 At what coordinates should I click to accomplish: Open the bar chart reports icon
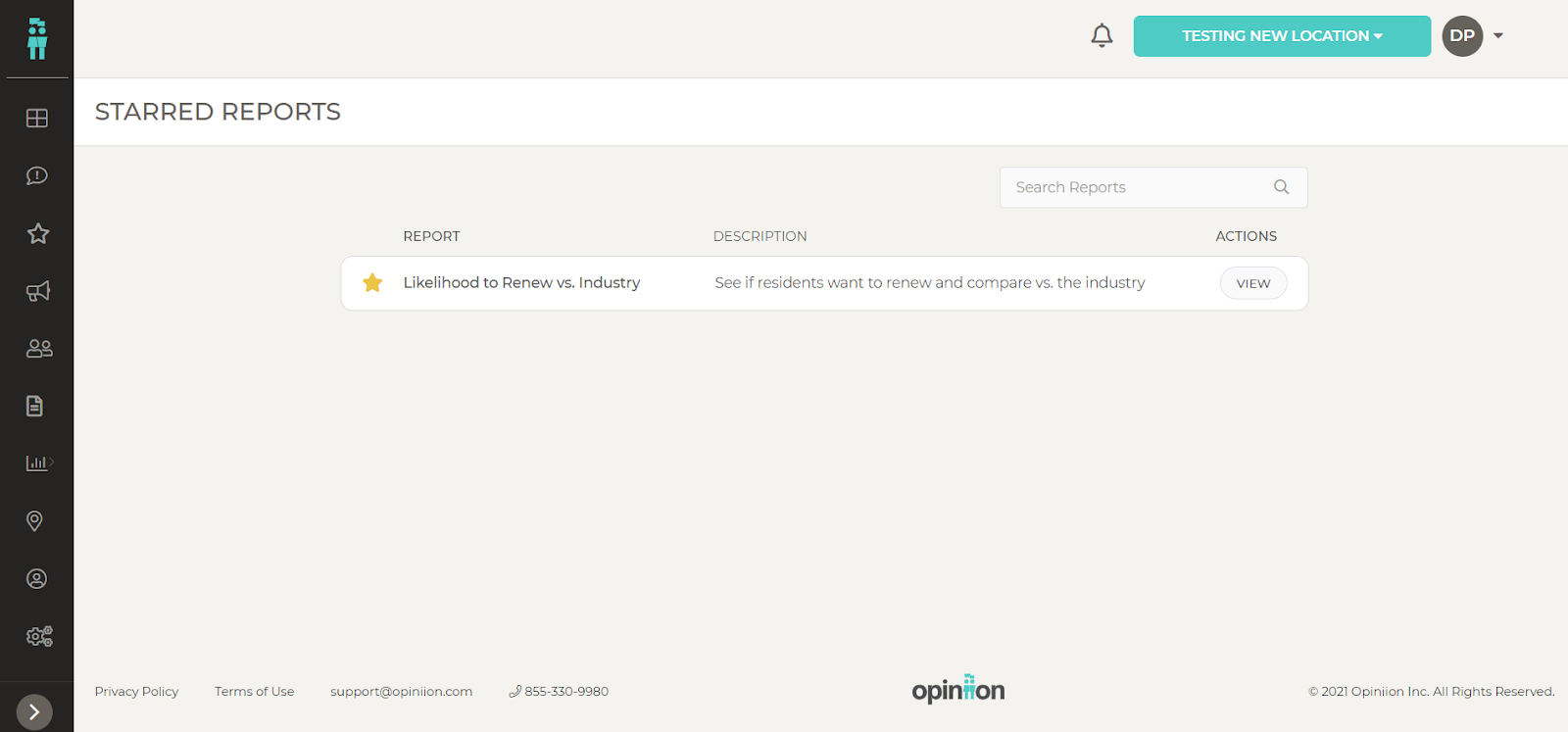point(39,463)
